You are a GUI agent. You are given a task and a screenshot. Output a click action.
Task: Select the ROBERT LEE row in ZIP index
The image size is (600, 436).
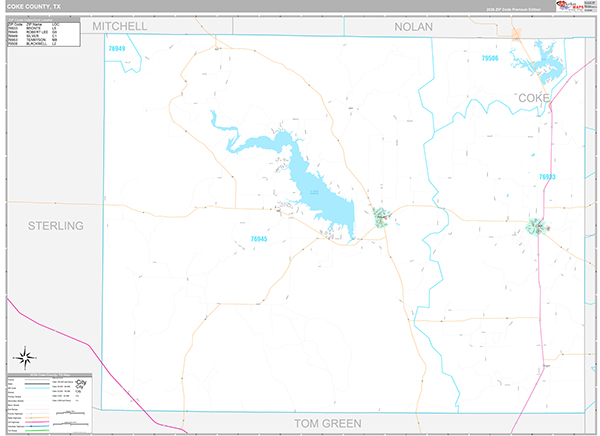click(33, 32)
